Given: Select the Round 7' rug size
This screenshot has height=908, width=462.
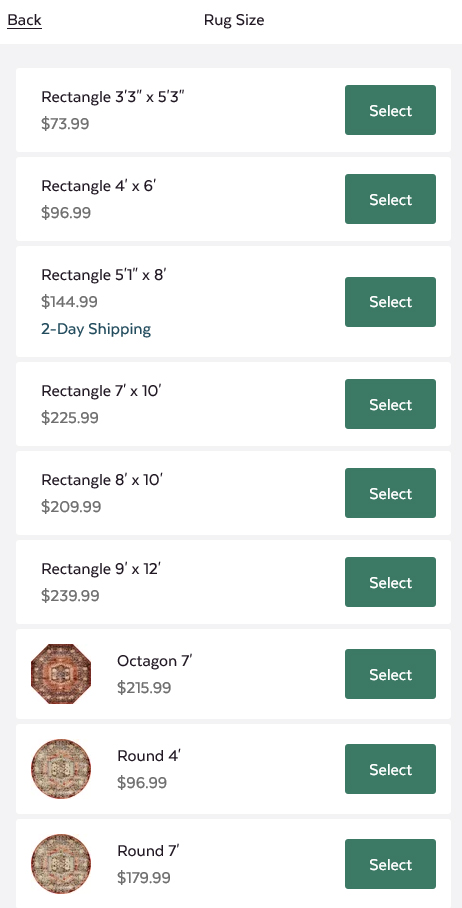Looking at the screenshot, I should [390, 863].
